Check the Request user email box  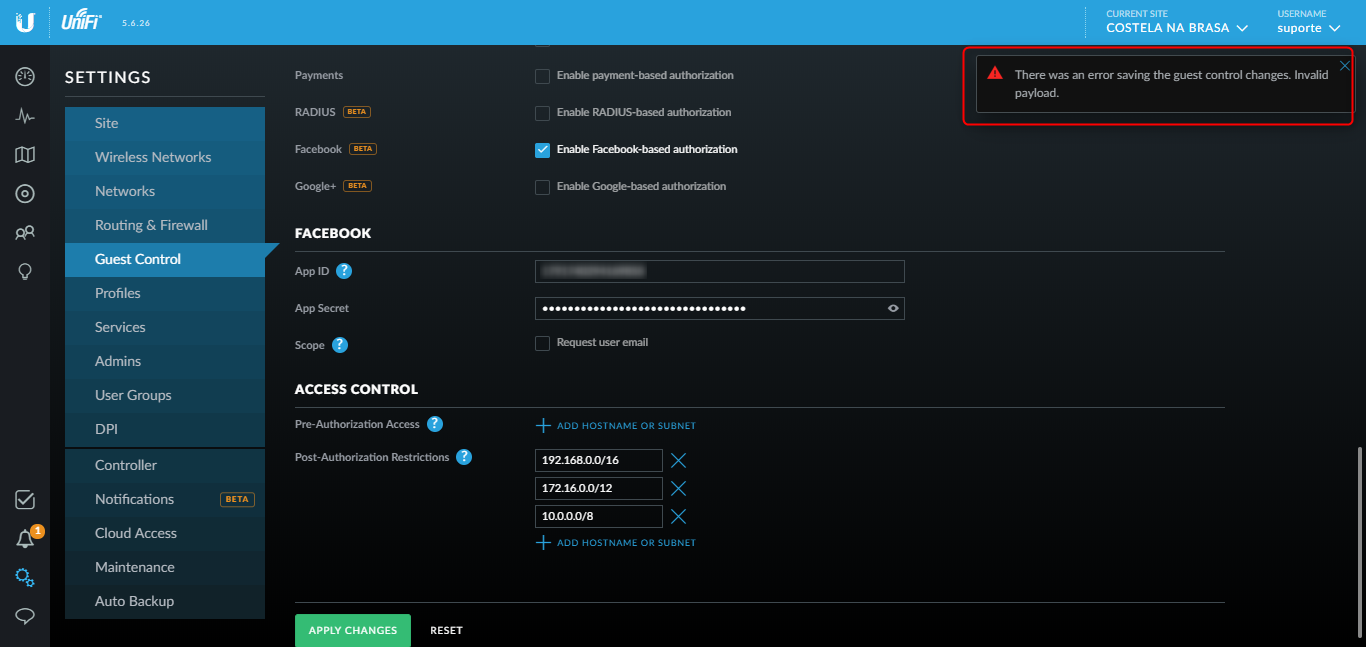click(x=542, y=343)
